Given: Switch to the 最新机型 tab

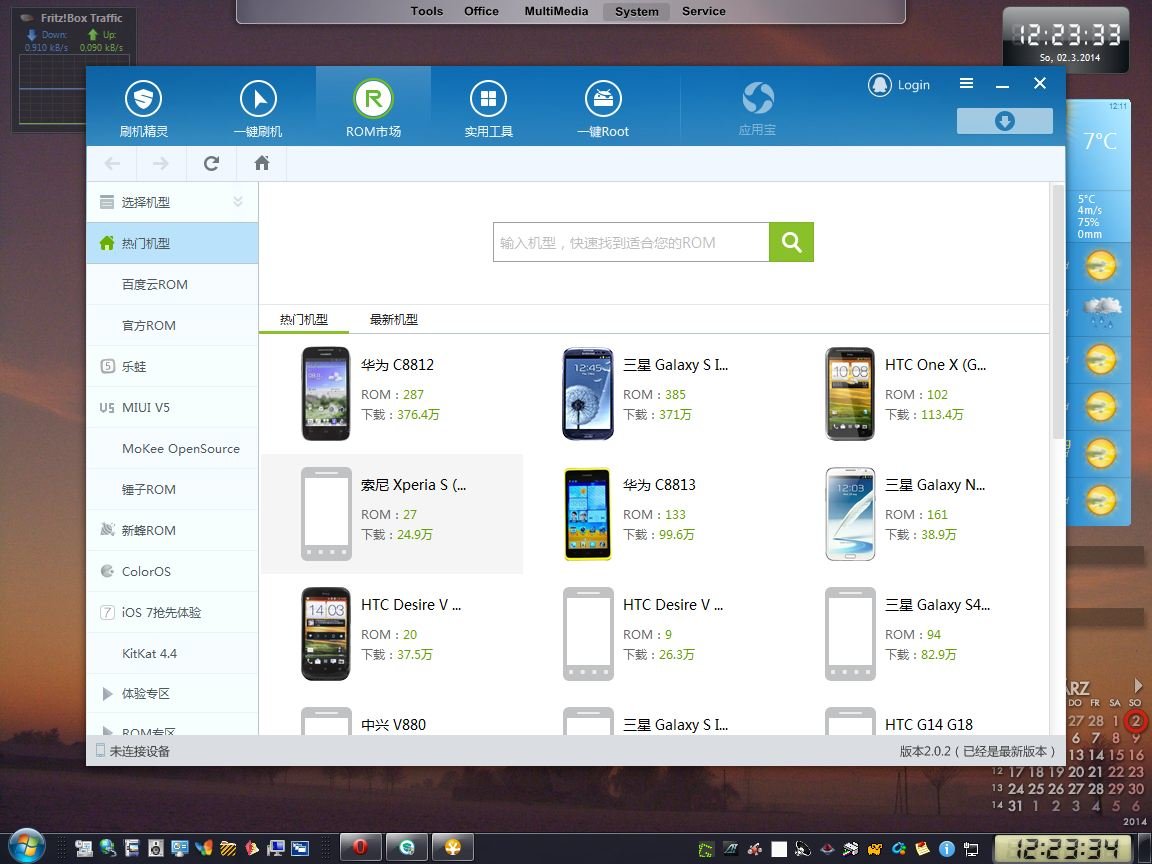Looking at the screenshot, I should pos(394,320).
